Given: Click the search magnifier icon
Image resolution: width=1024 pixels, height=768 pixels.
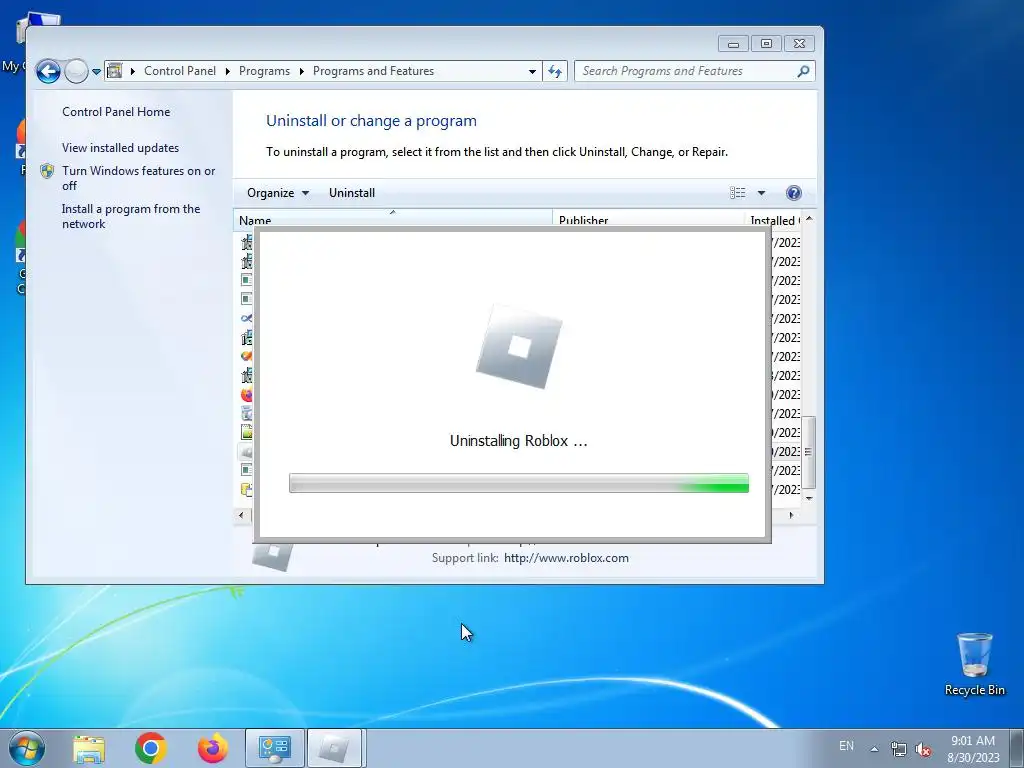Looking at the screenshot, I should point(803,71).
